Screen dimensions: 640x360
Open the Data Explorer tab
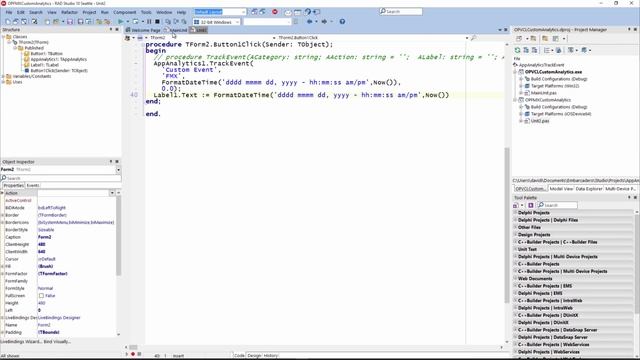point(589,189)
